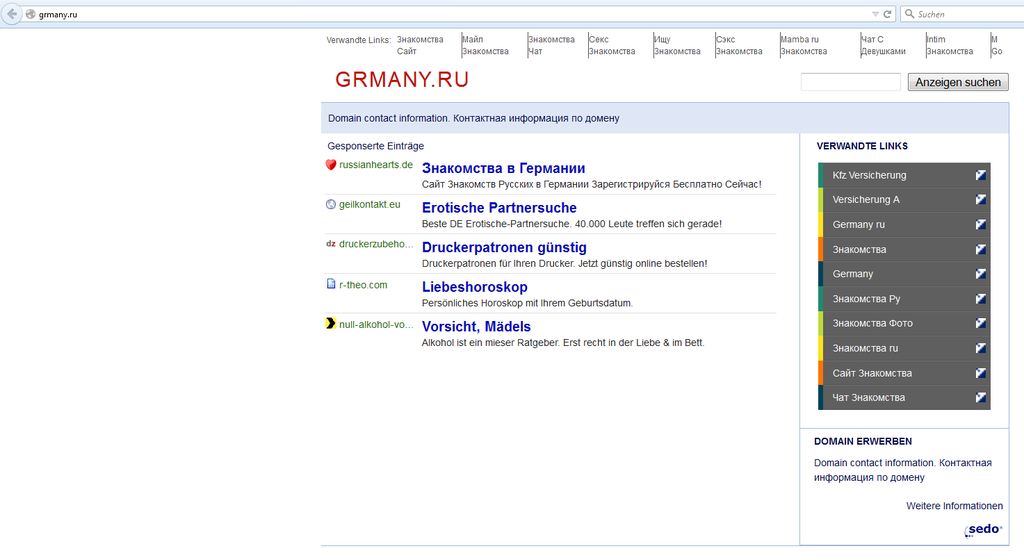Open arrow icon on Знакомства Фото row

(980, 323)
